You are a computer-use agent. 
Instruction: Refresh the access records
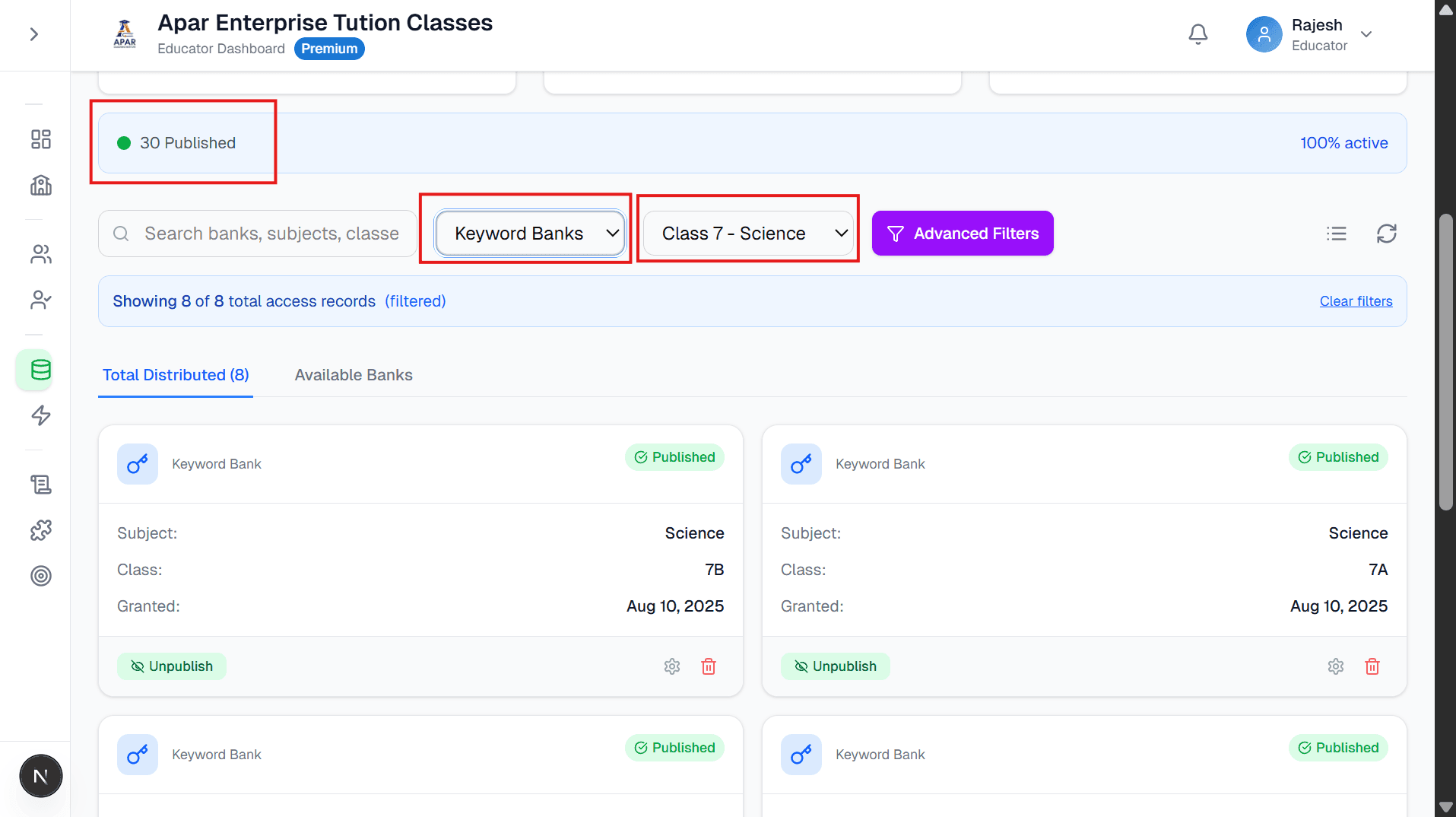pos(1387,234)
